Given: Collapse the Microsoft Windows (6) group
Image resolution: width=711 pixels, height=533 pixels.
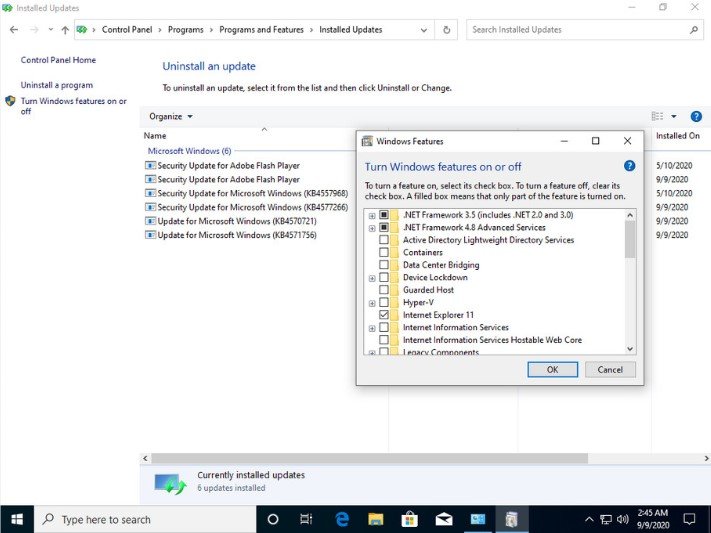Looking at the screenshot, I should (190, 151).
